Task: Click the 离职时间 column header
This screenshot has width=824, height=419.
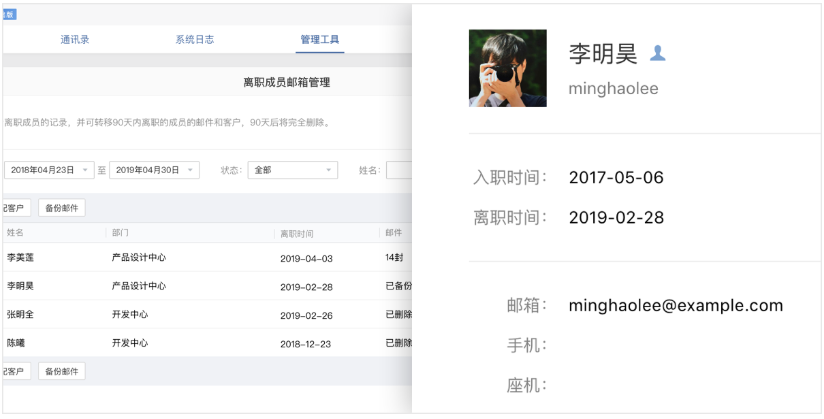Action: tap(297, 233)
